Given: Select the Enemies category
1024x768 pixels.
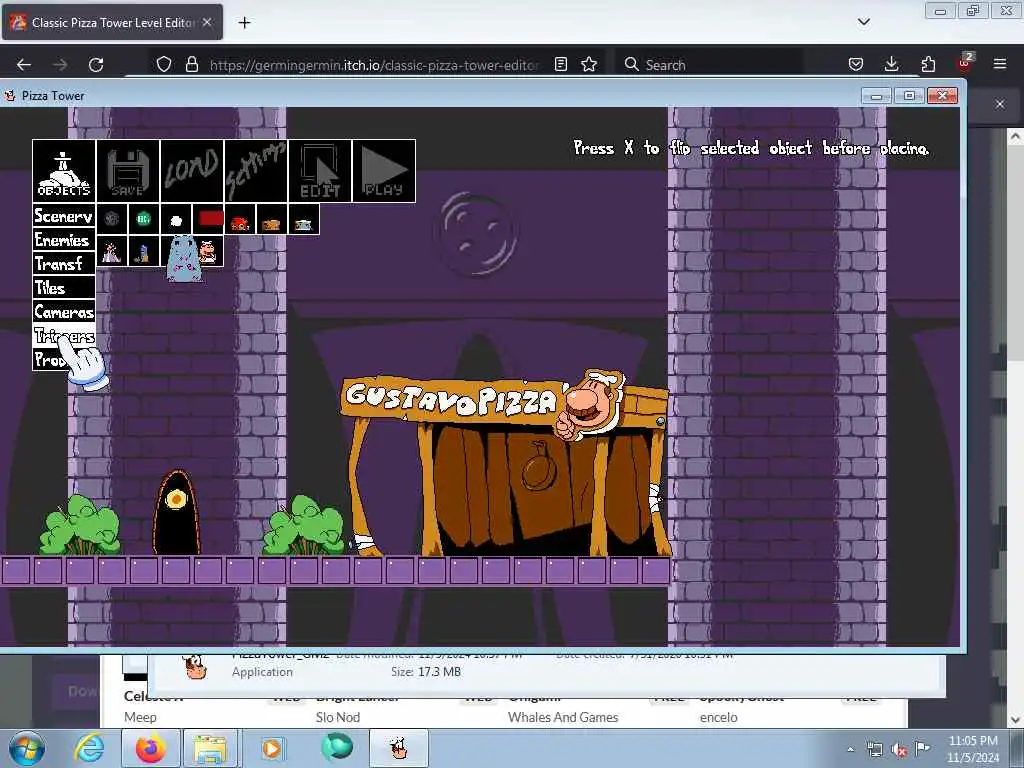Looking at the screenshot, I should pos(64,240).
